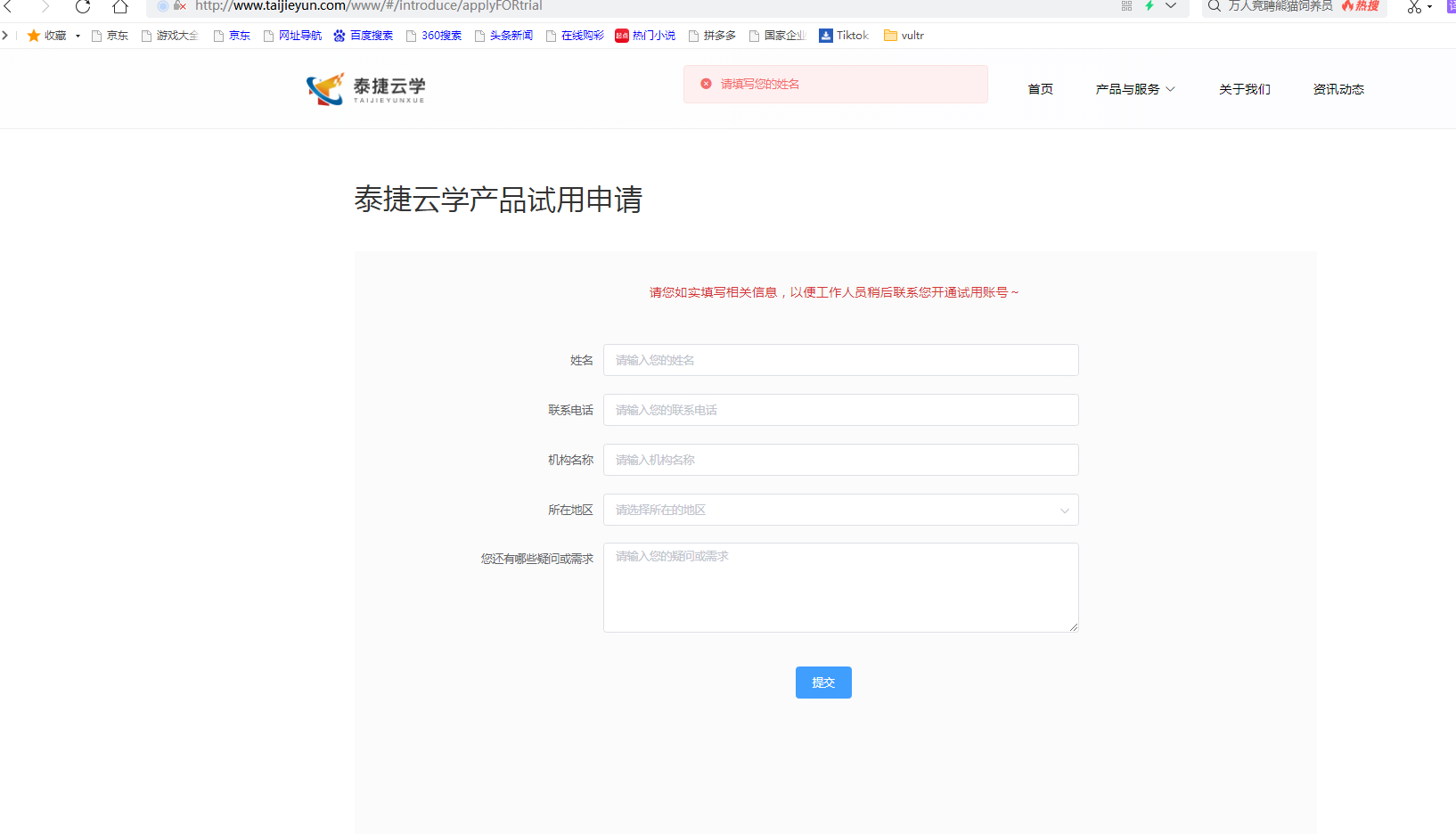This screenshot has width=1456, height=834.
Task: Expand the chevron beside 产品与服务
Action: pos(1170,89)
